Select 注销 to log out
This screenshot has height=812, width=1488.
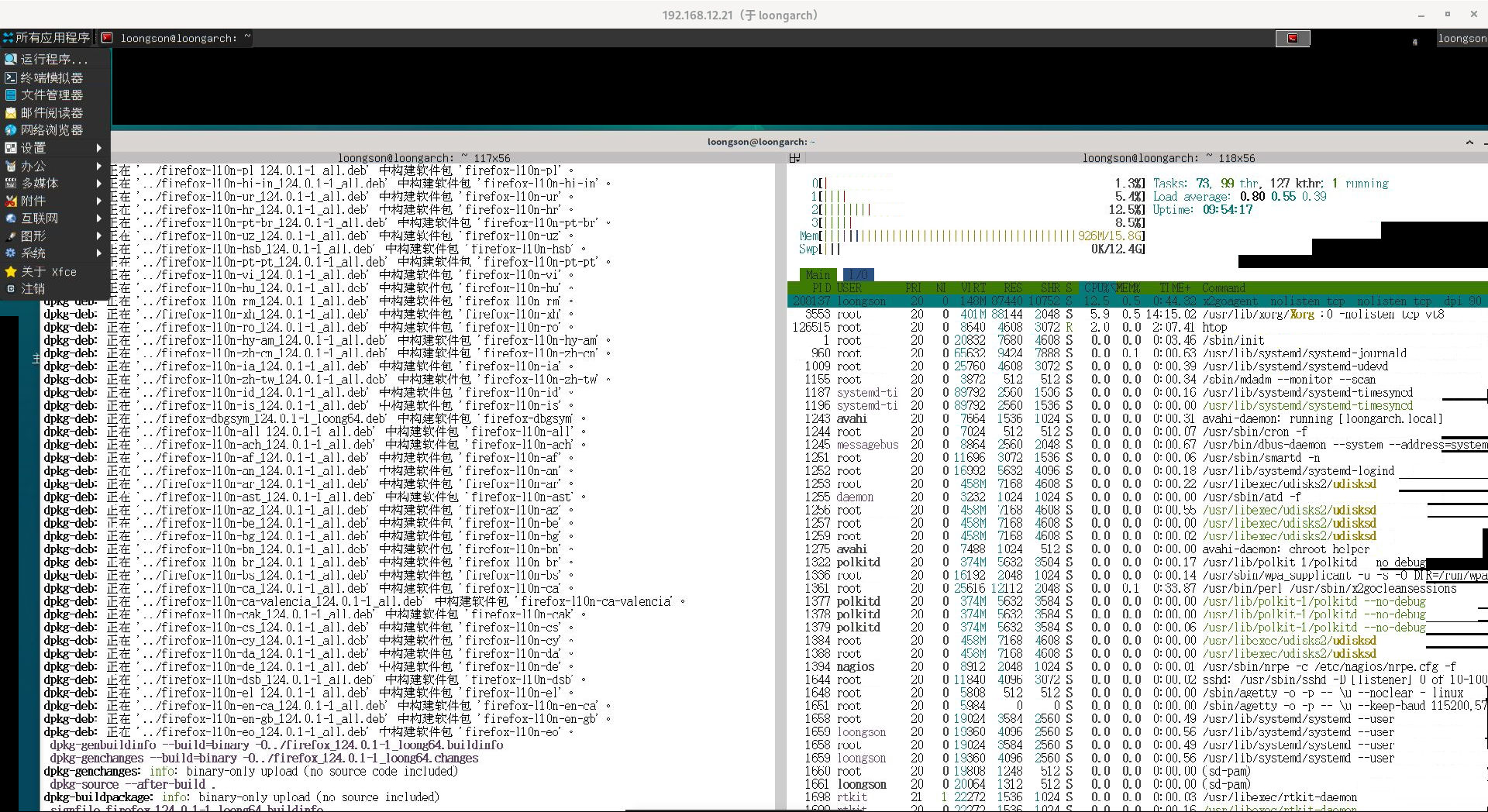pos(33,288)
